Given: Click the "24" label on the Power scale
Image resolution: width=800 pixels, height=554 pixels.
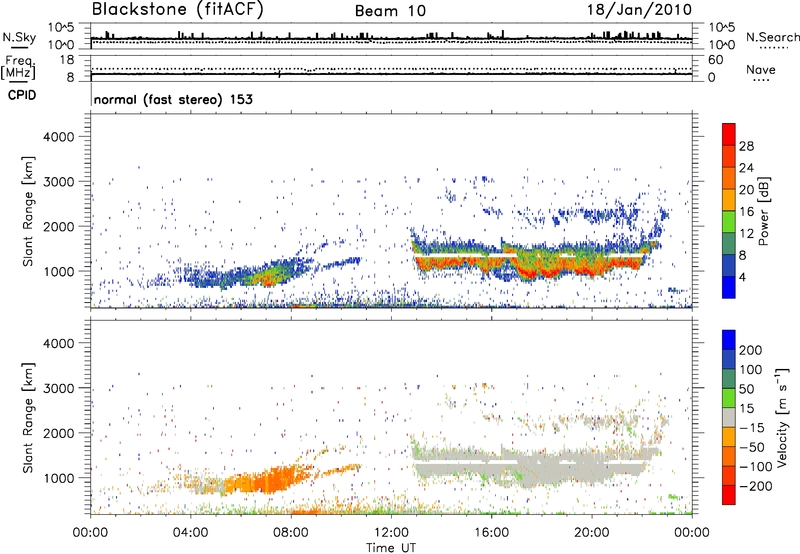Looking at the screenshot, I should point(746,168).
